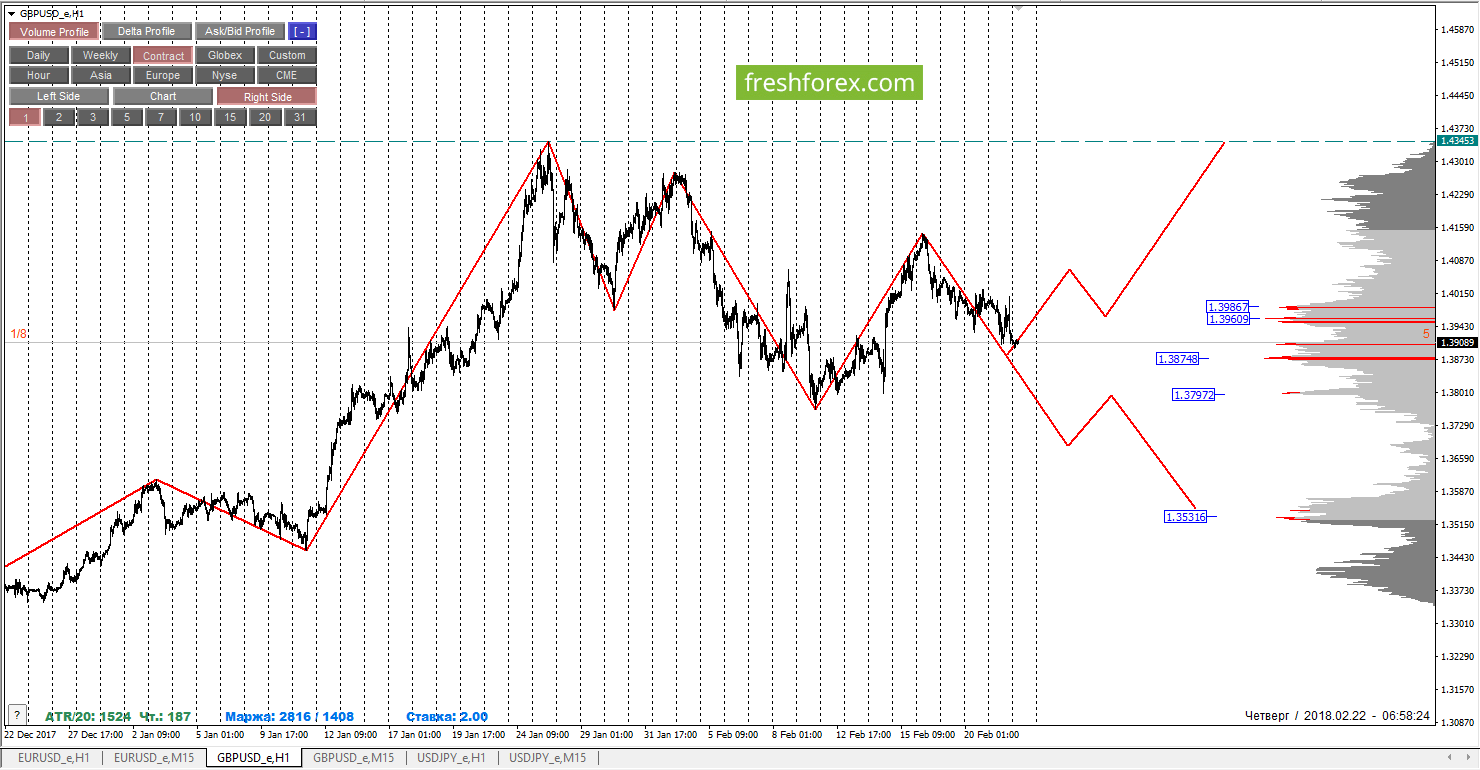Open the GBPUSD_e,H1 chart title dropdown arrow
This screenshot has width=1480, height=770.
(10, 13)
